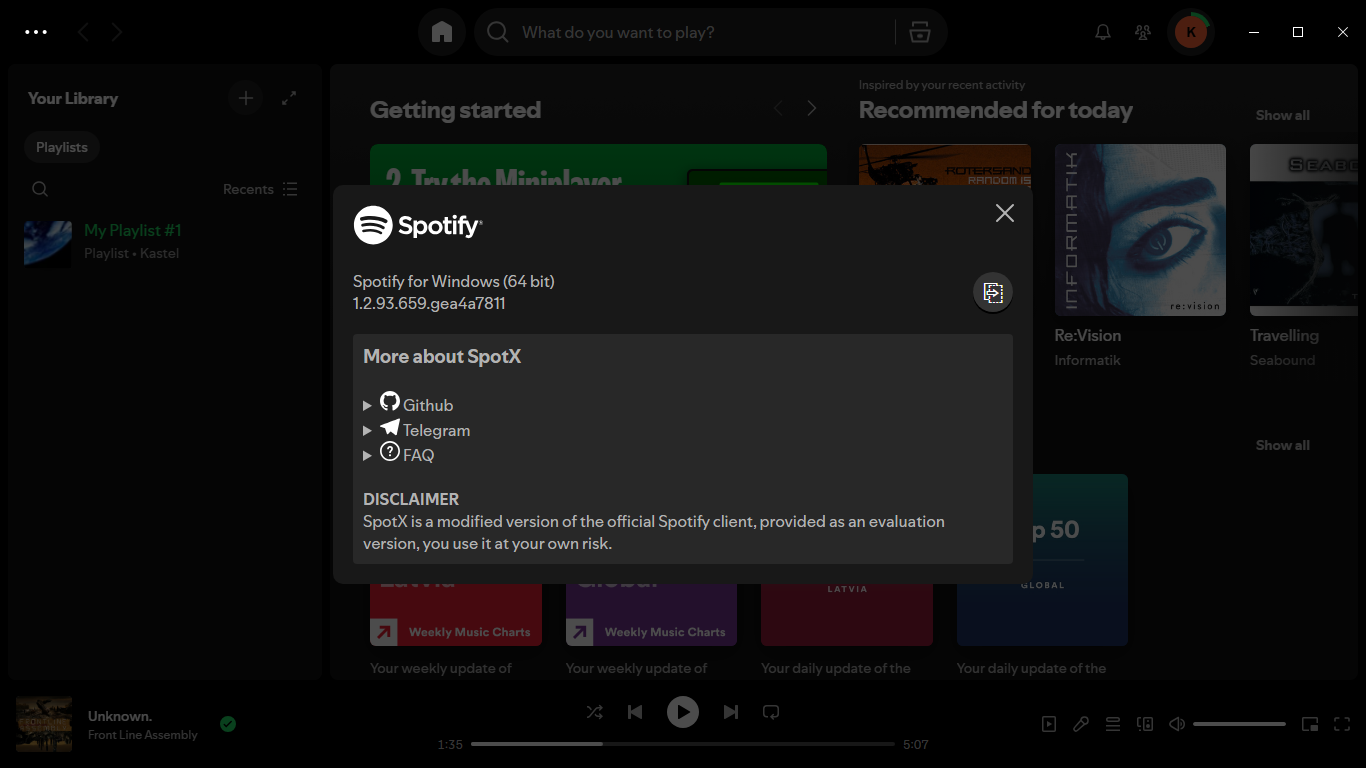This screenshot has height=768, width=1366.
Task: Expand the Telegram section
Action: [x=416, y=428]
